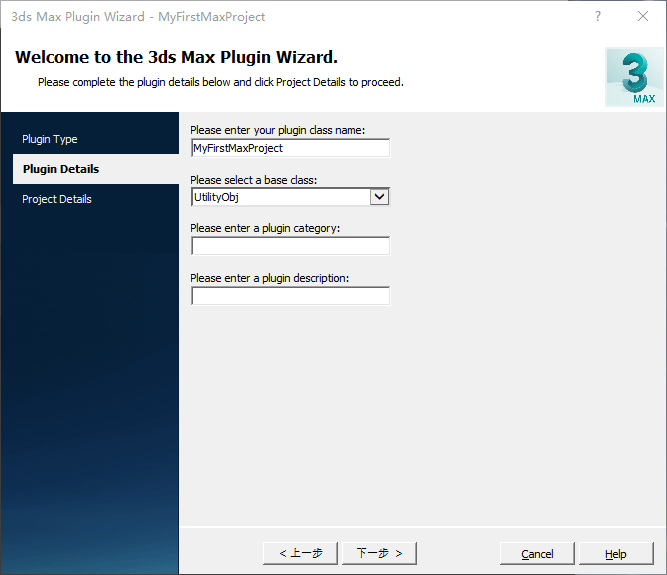Viewport: 667px width, 575px height.
Task: Switch to the Project Details step
Action: point(57,199)
